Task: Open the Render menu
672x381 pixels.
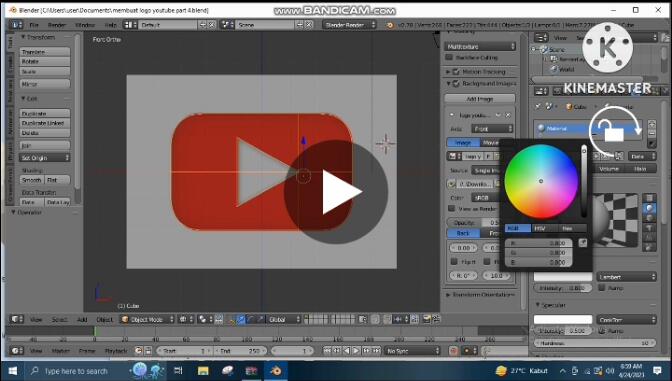Action: [x=57, y=25]
